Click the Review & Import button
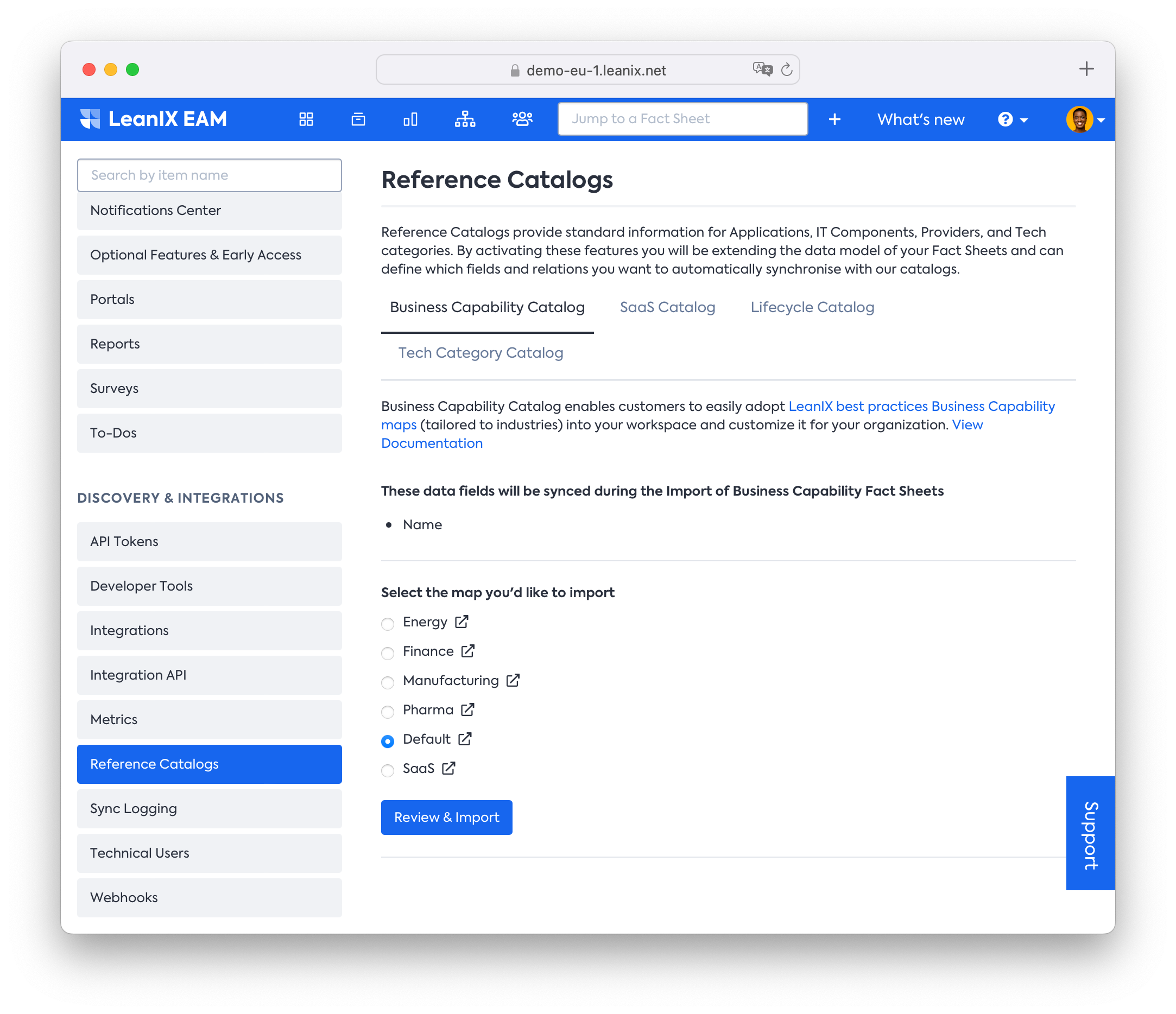 (447, 817)
